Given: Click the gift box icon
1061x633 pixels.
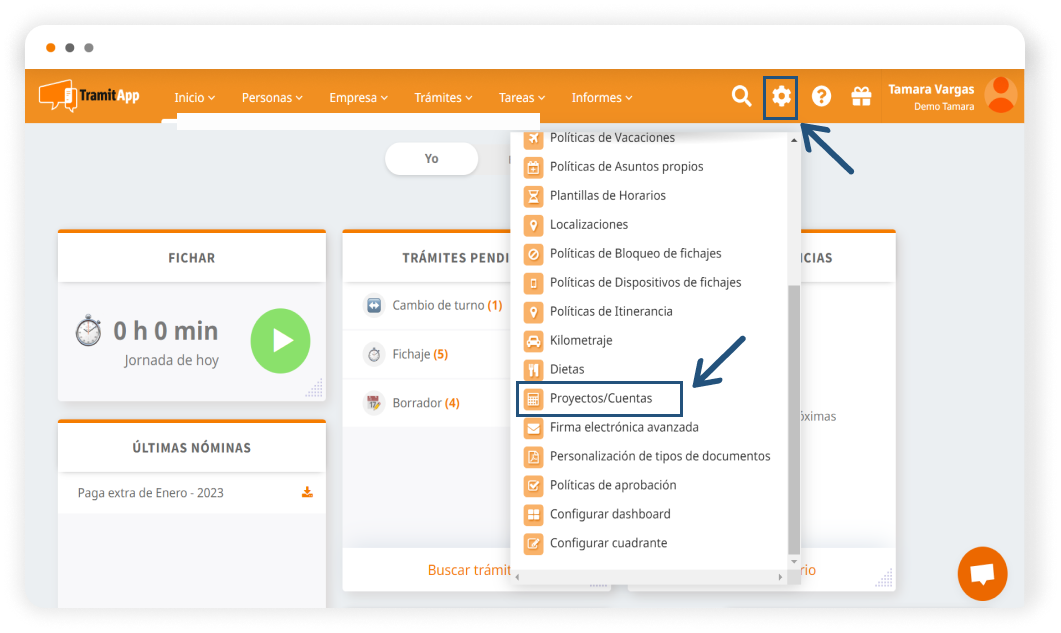Looking at the screenshot, I should pos(860,96).
